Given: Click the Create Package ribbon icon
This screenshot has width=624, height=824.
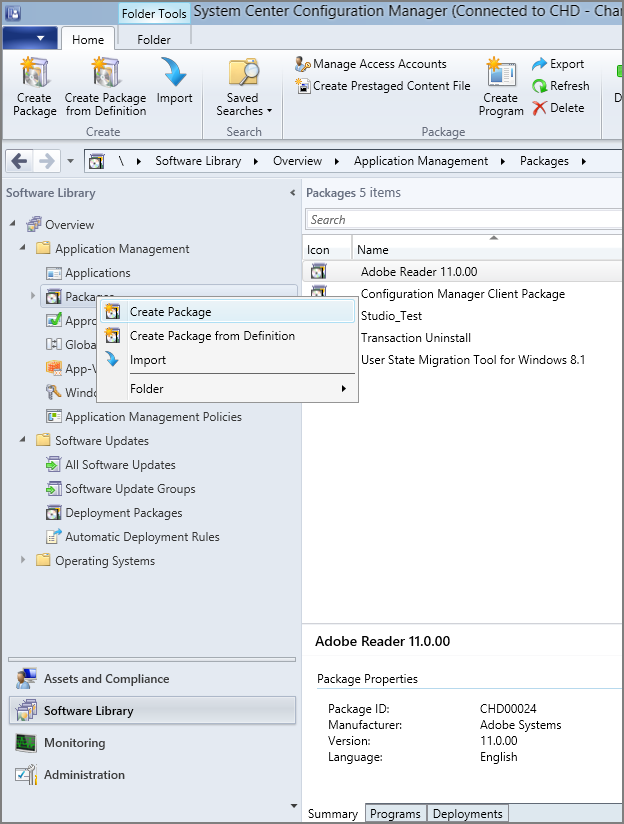Looking at the screenshot, I should (35, 87).
